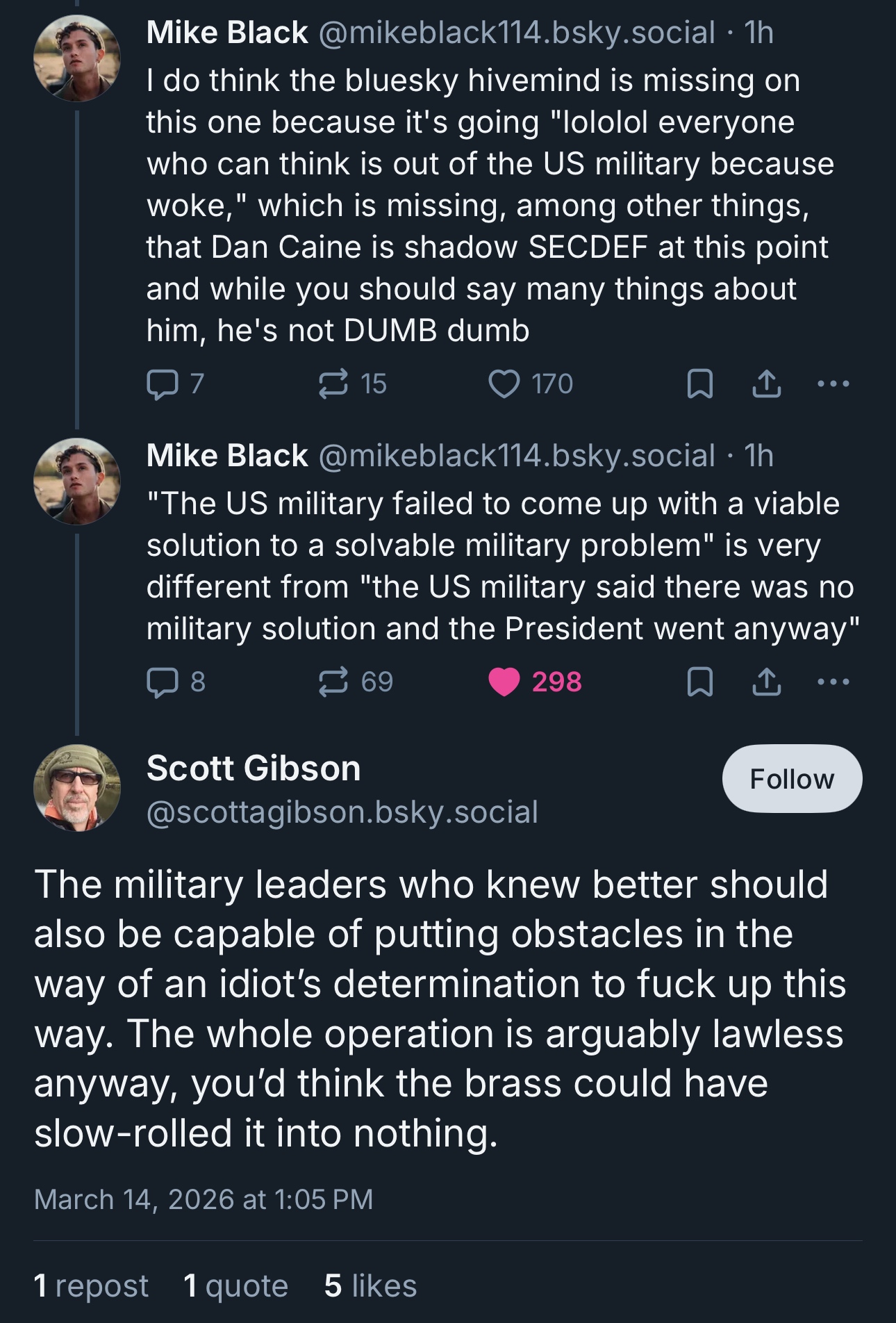
Task: Open Mike Black's avatar on first post
Action: point(77,58)
